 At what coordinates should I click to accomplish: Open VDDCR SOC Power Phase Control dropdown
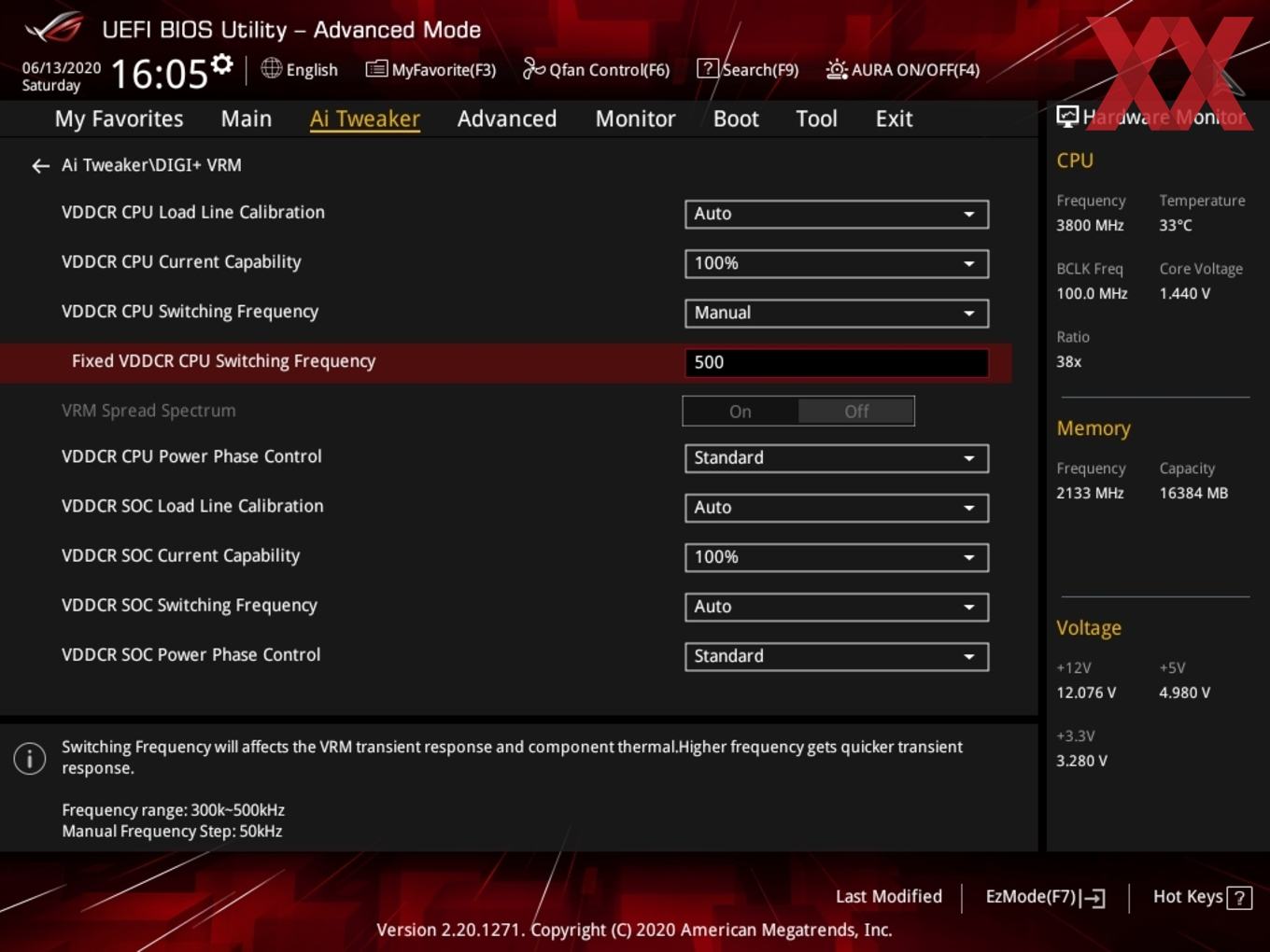(x=837, y=656)
